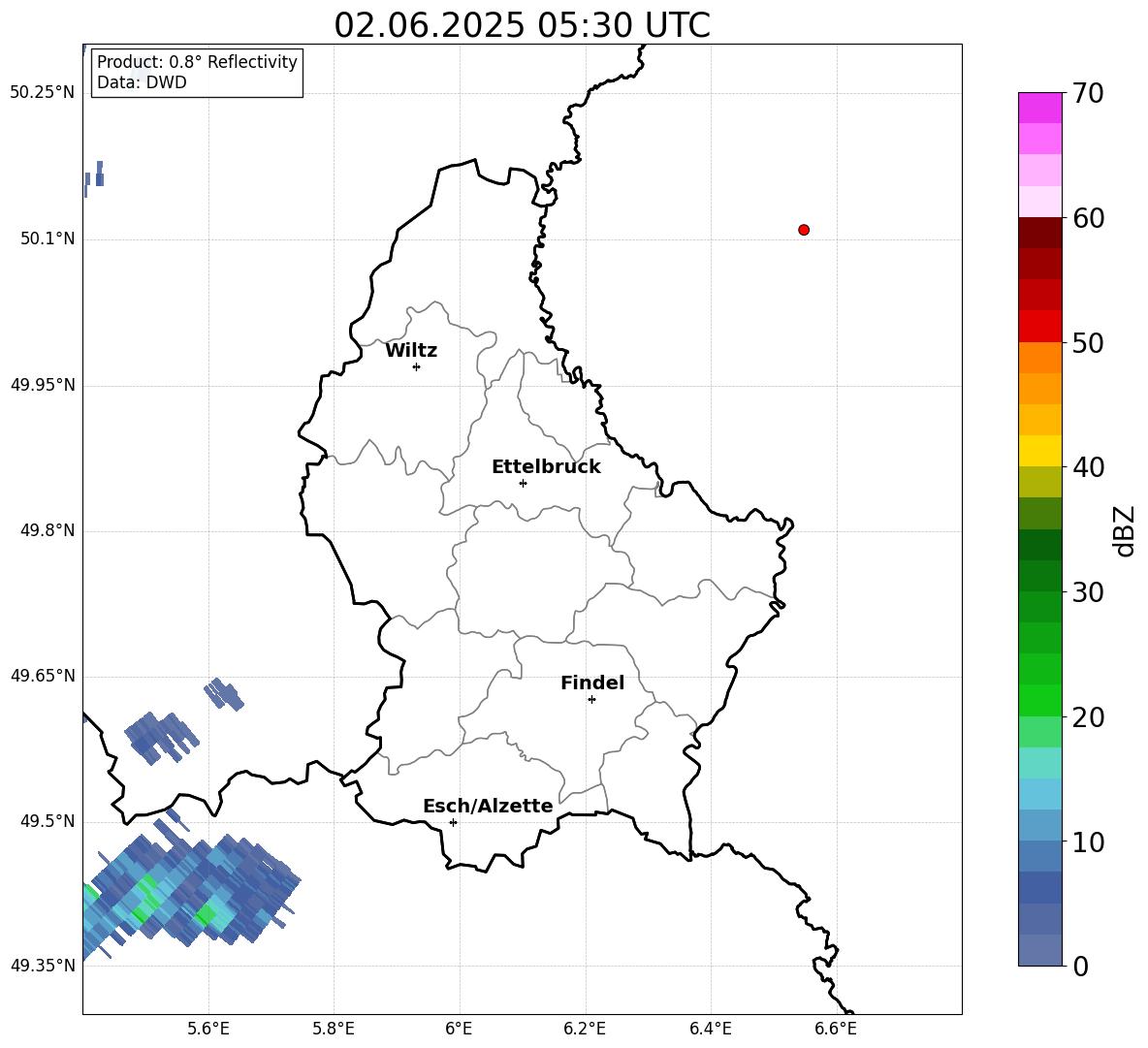Screen dimensions: 1148x1048
Task: Click the plot title 02.06.2025 05:30 UTC
Action: pyautogui.click(x=522, y=25)
